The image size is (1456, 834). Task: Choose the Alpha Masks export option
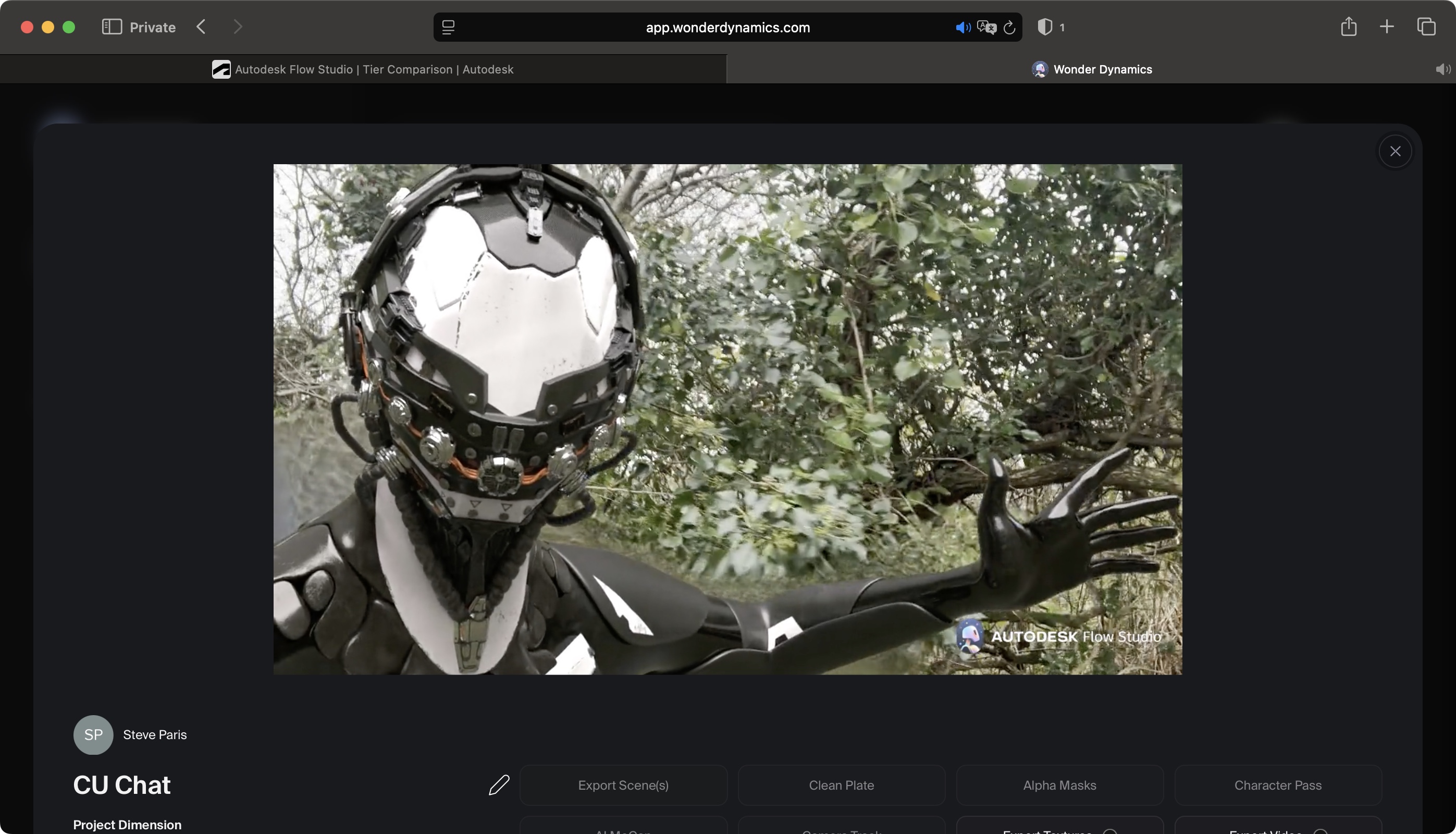tap(1059, 786)
